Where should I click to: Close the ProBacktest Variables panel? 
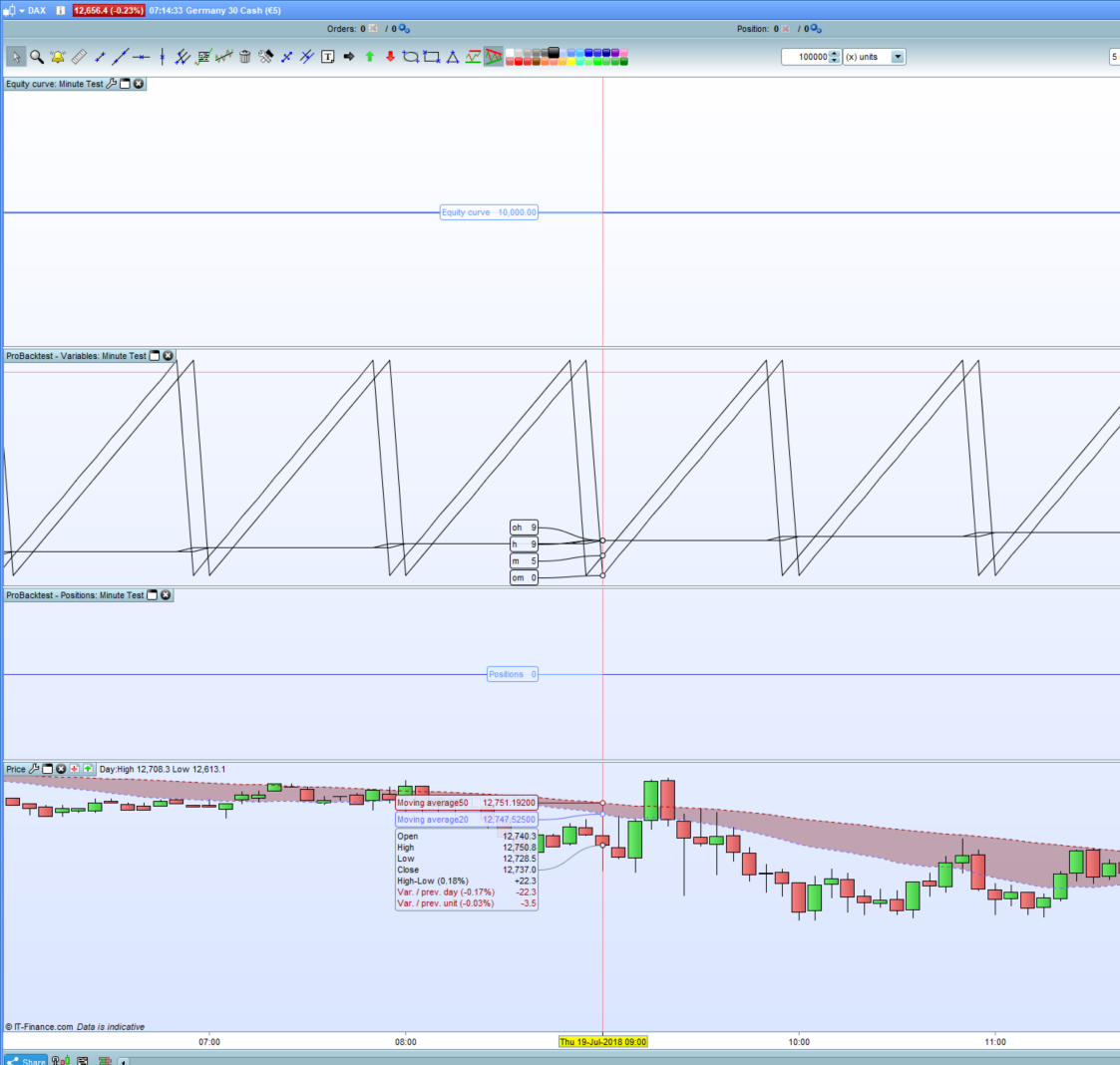pyautogui.click(x=168, y=356)
